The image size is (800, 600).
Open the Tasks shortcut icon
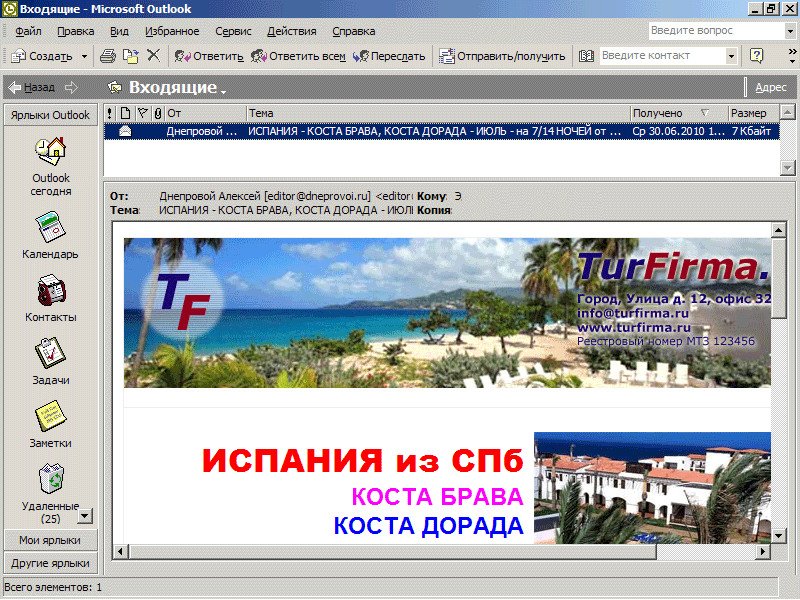click(x=50, y=354)
